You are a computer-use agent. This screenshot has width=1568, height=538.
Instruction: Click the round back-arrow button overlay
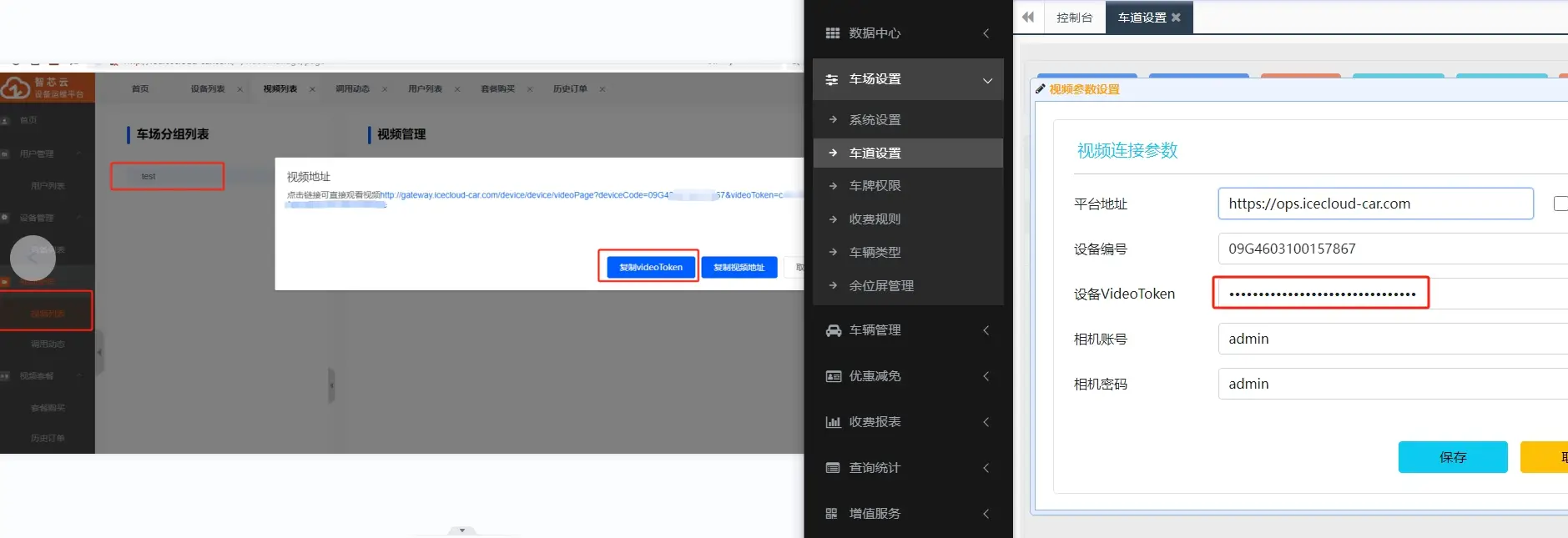(33, 258)
